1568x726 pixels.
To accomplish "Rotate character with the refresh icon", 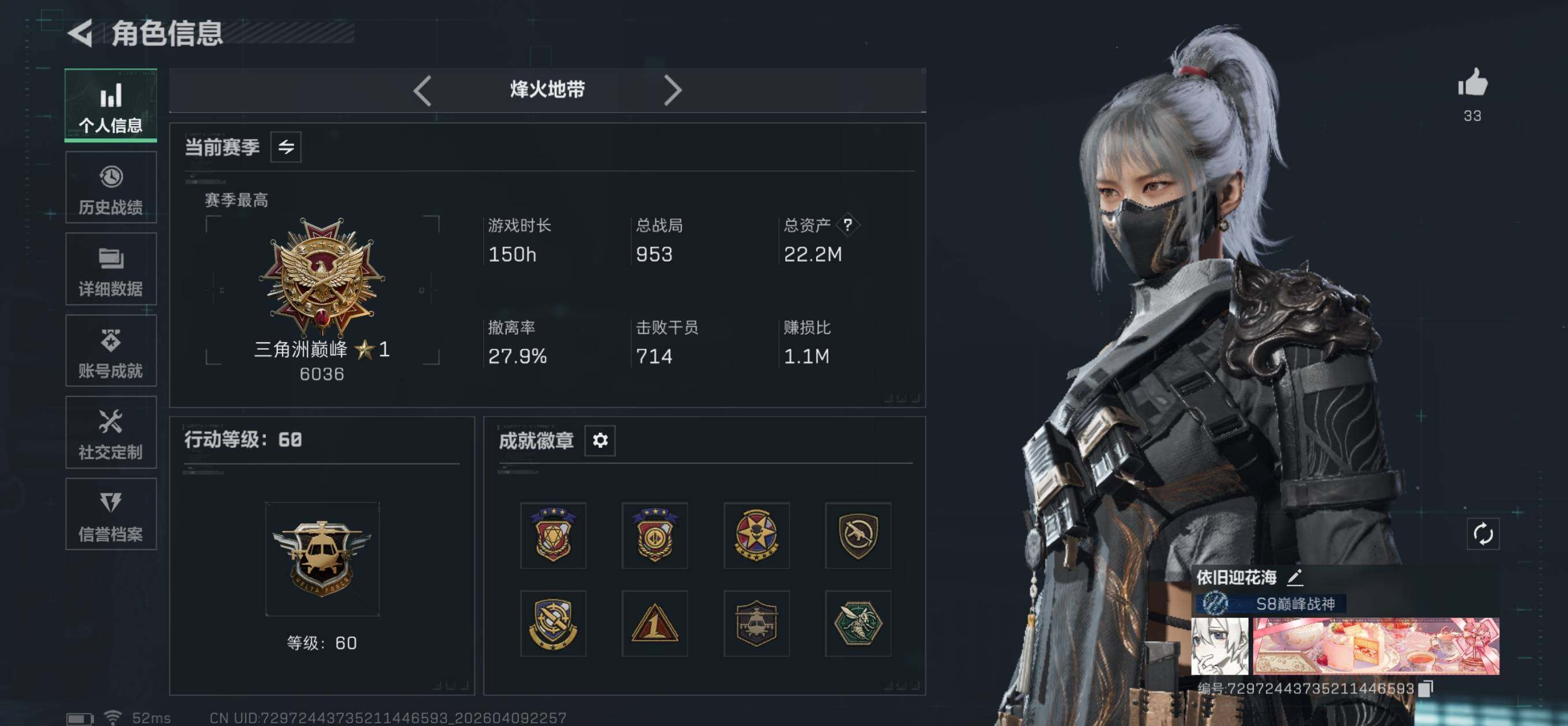I will (x=1483, y=534).
